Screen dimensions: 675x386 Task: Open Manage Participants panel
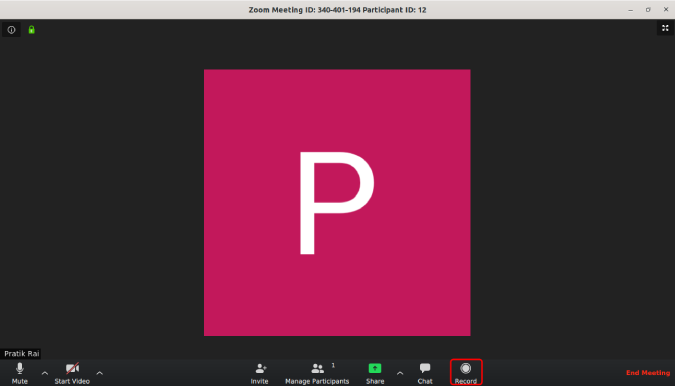tap(317, 373)
